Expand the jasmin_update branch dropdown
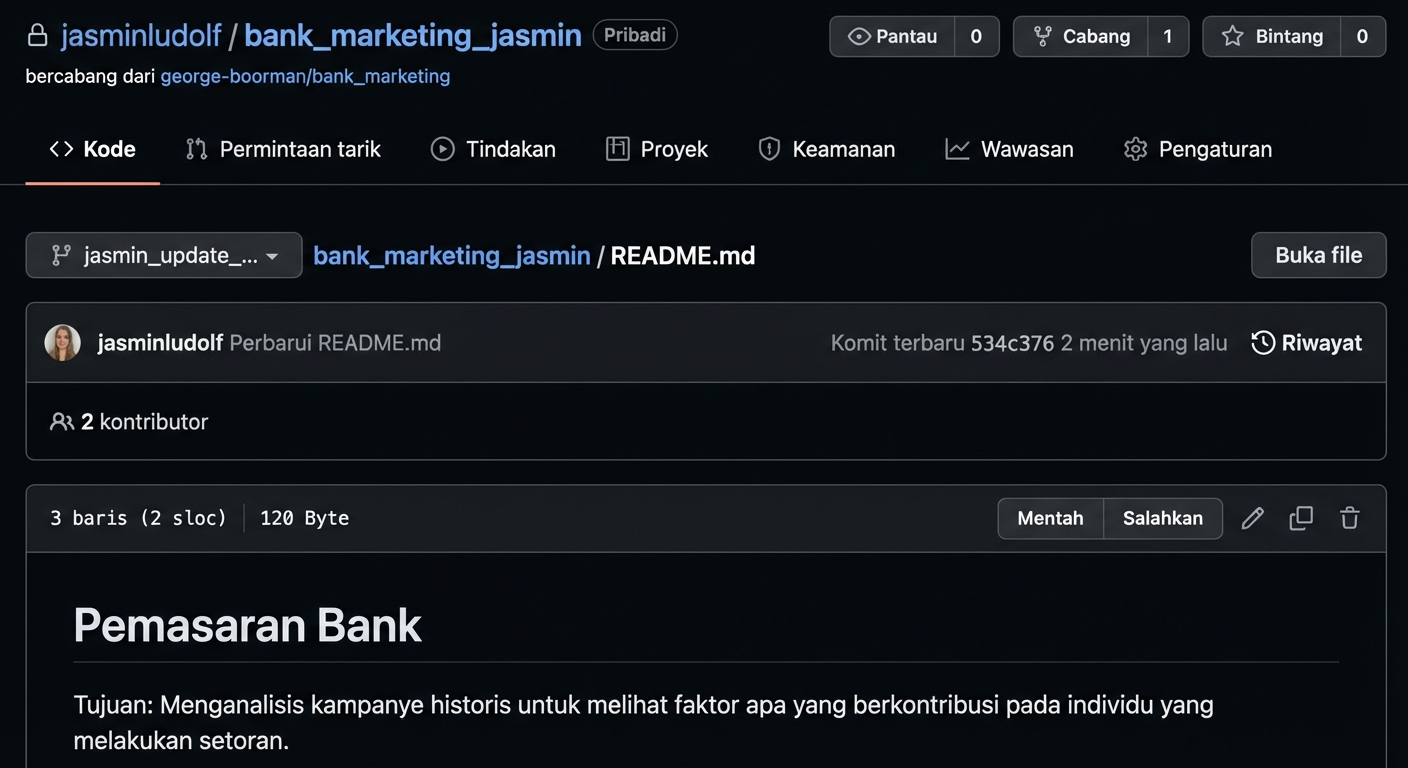Image resolution: width=1408 pixels, height=768 pixels. click(x=164, y=255)
